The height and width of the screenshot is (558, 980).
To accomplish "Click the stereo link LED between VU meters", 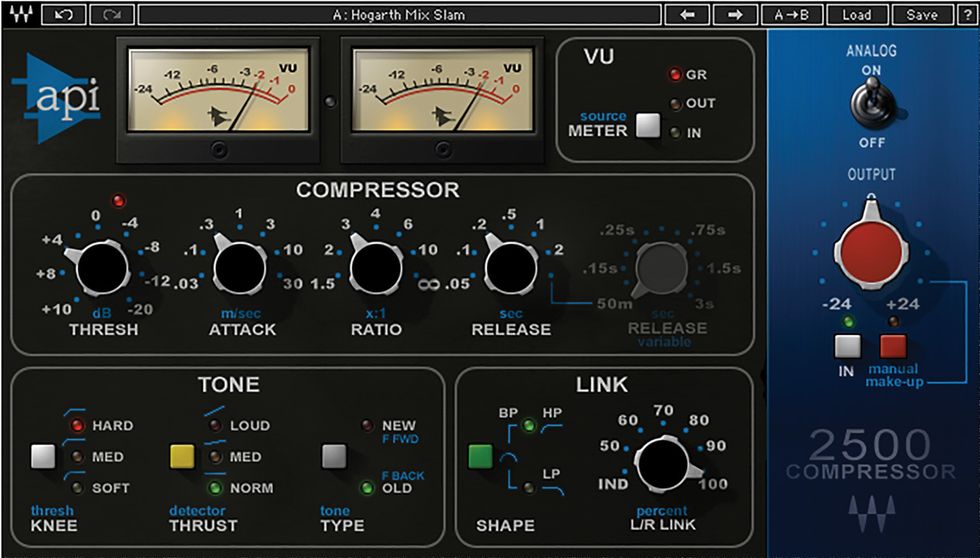I will (x=331, y=101).
